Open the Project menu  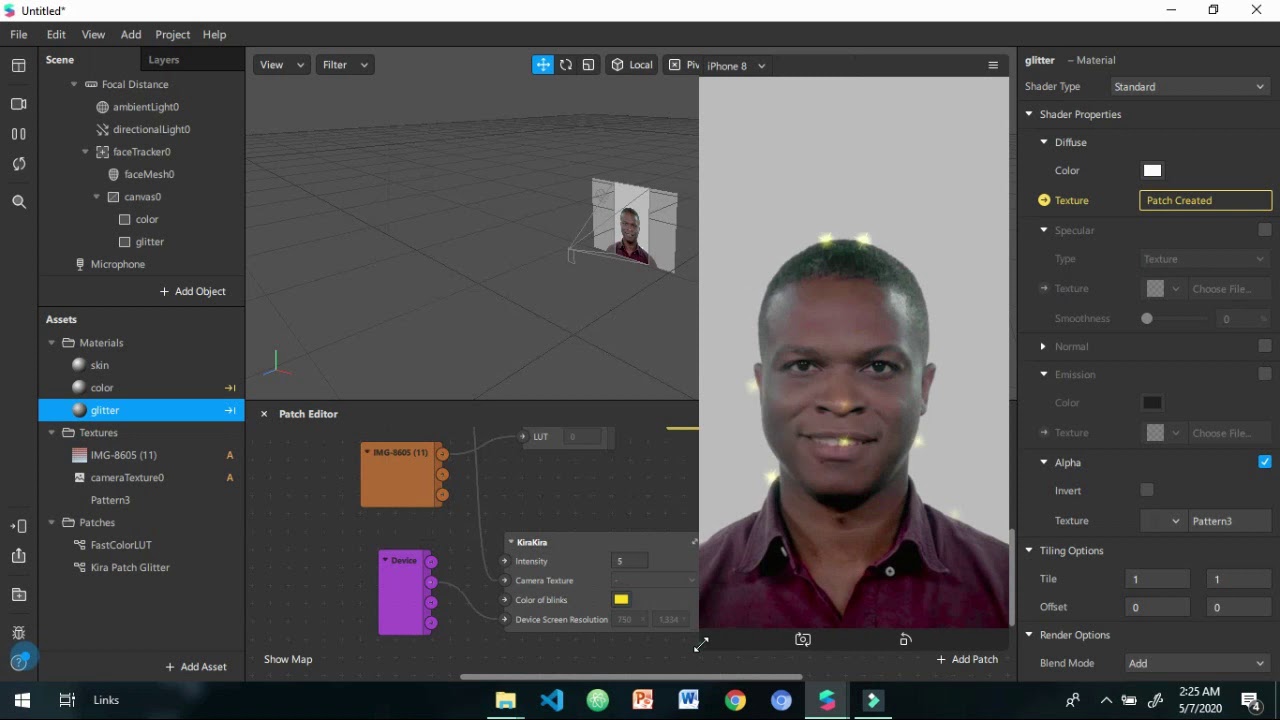172,34
